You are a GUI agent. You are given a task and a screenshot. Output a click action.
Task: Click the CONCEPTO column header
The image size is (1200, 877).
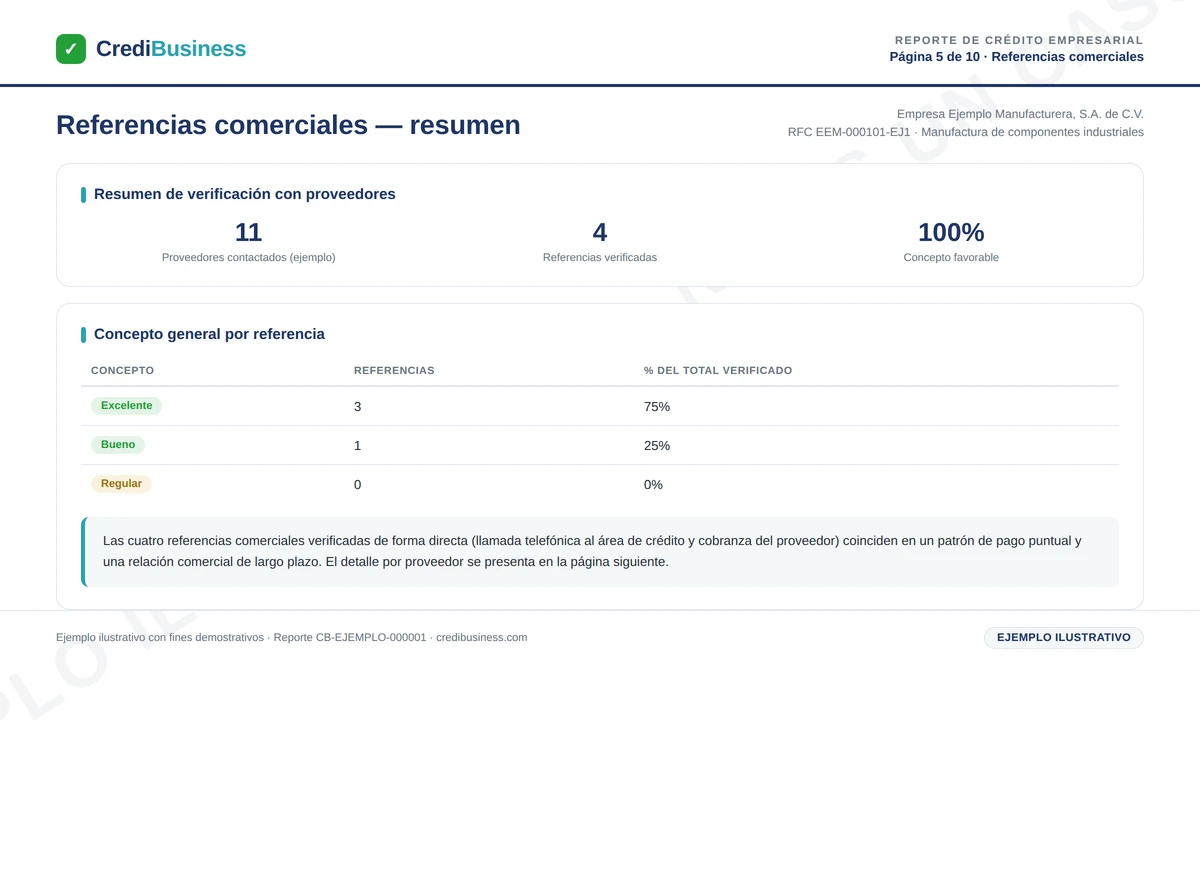coord(123,370)
